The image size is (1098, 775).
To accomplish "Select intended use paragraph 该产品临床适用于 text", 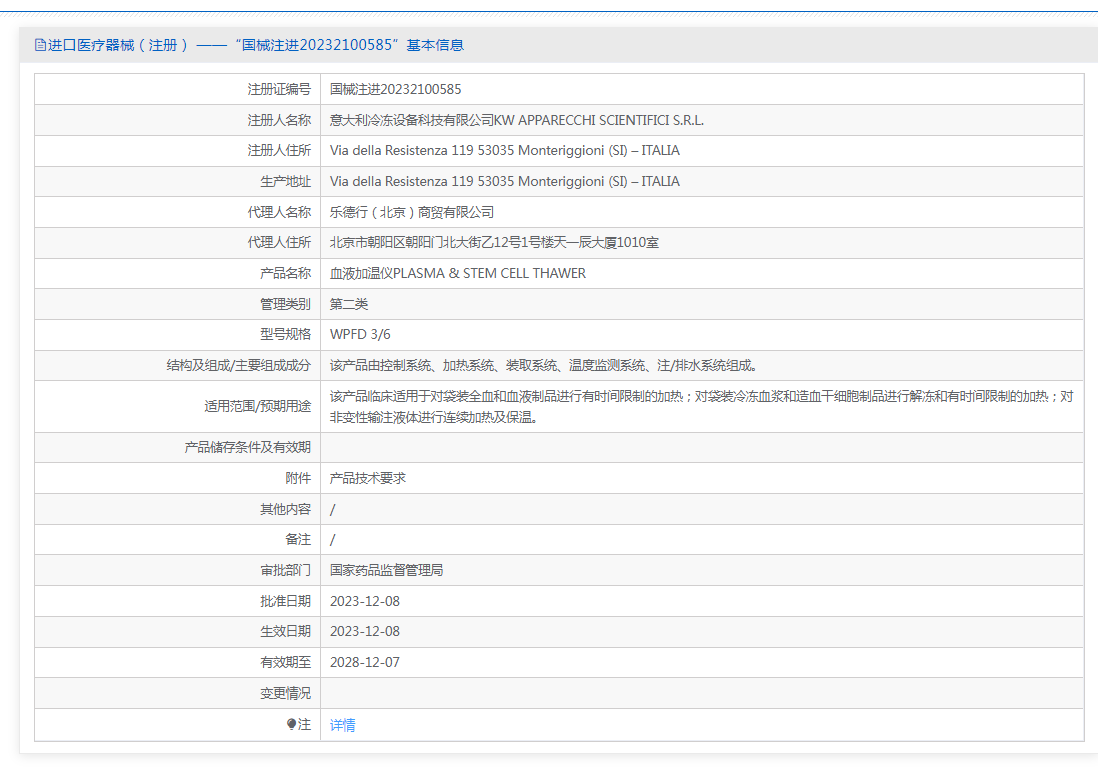I will [x=702, y=407].
